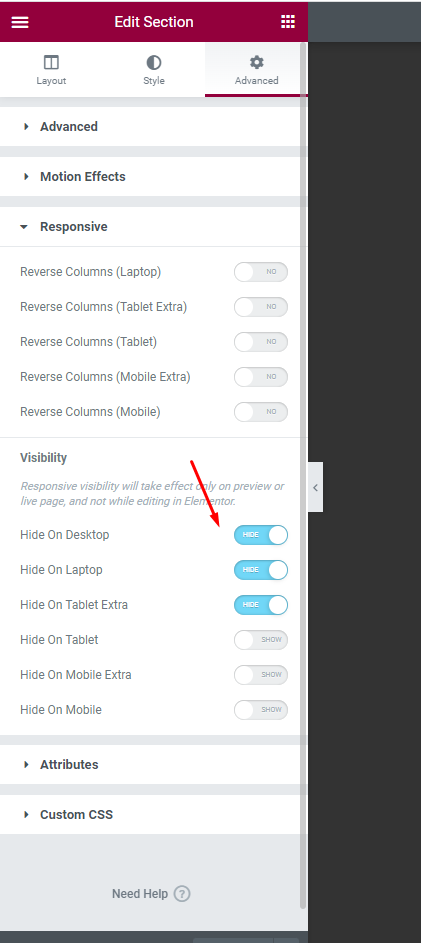Expand the Custom CSS section

[x=150, y=814]
